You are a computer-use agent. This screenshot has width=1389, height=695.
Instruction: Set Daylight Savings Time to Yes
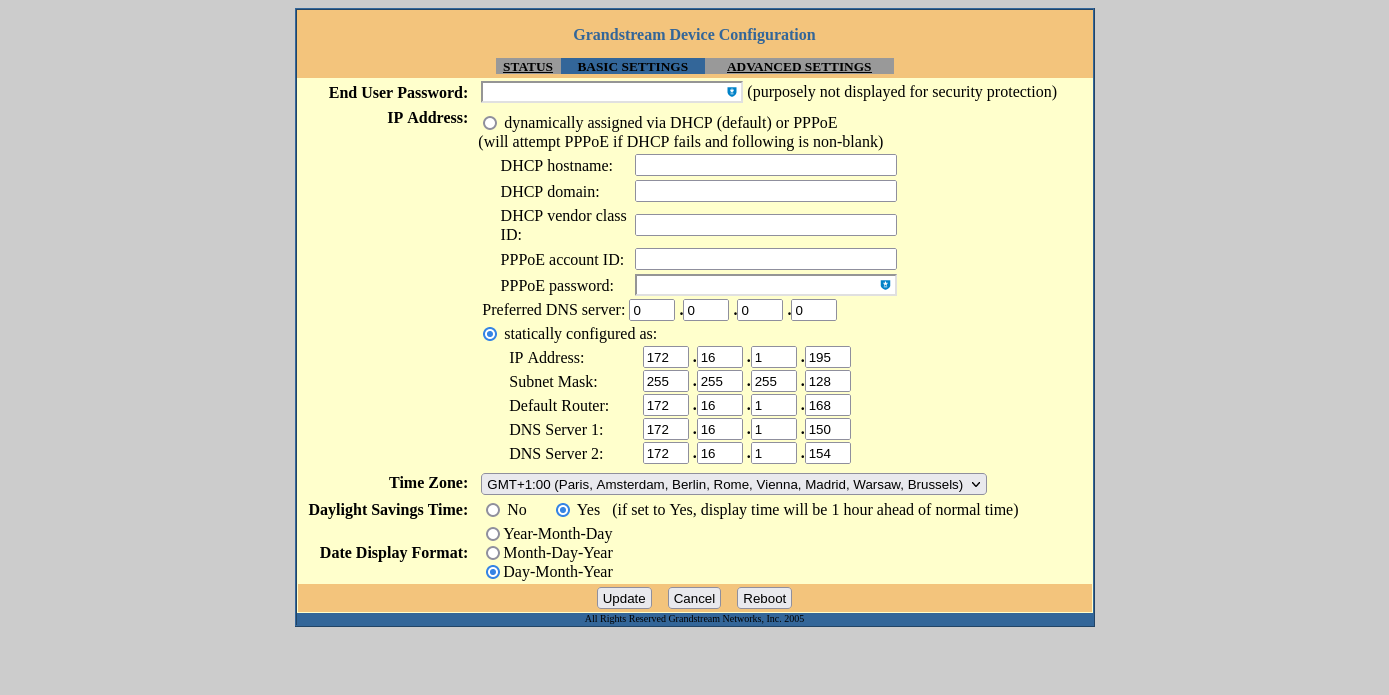[563, 510]
